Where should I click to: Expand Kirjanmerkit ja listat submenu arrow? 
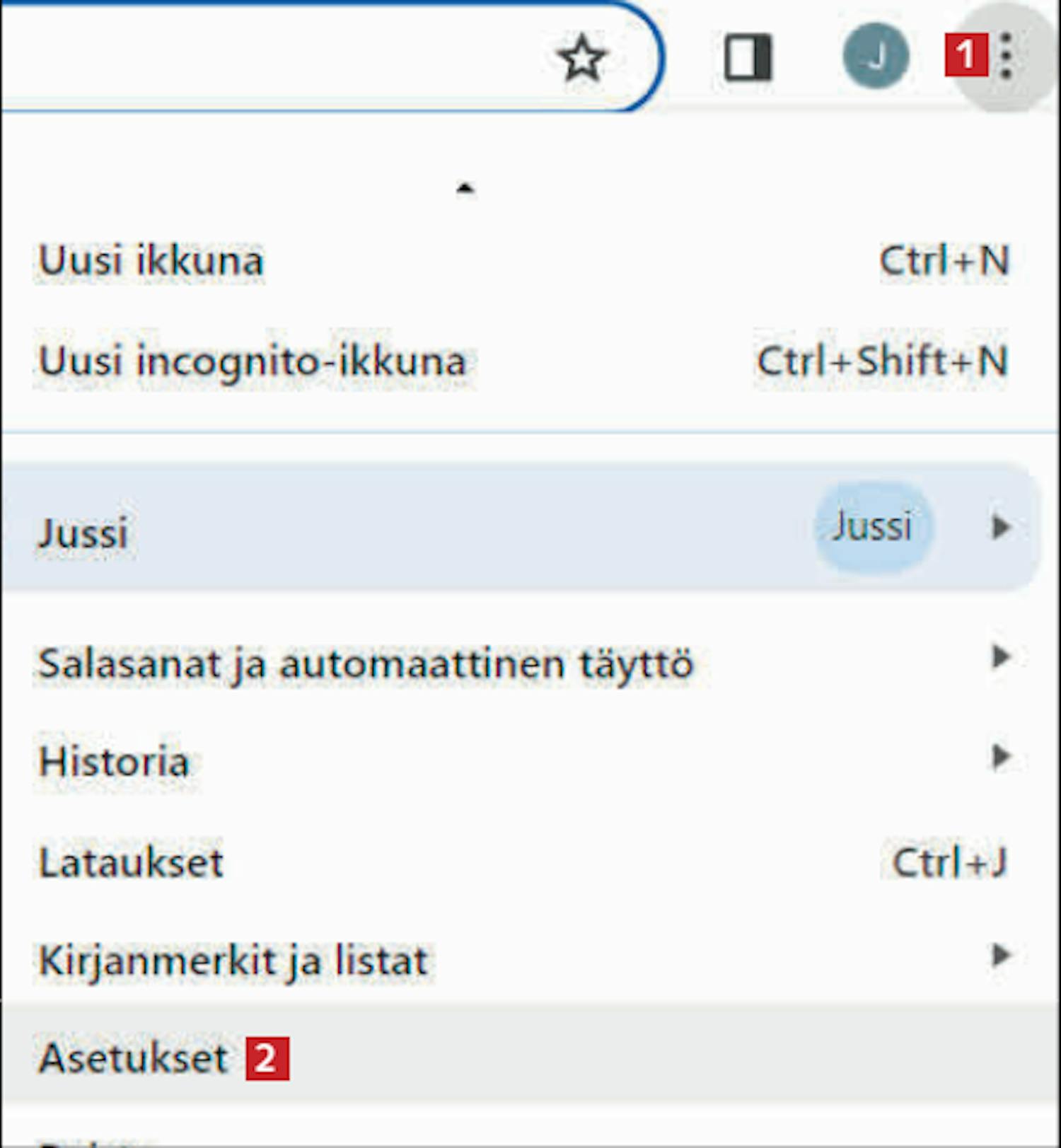click(x=1000, y=956)
